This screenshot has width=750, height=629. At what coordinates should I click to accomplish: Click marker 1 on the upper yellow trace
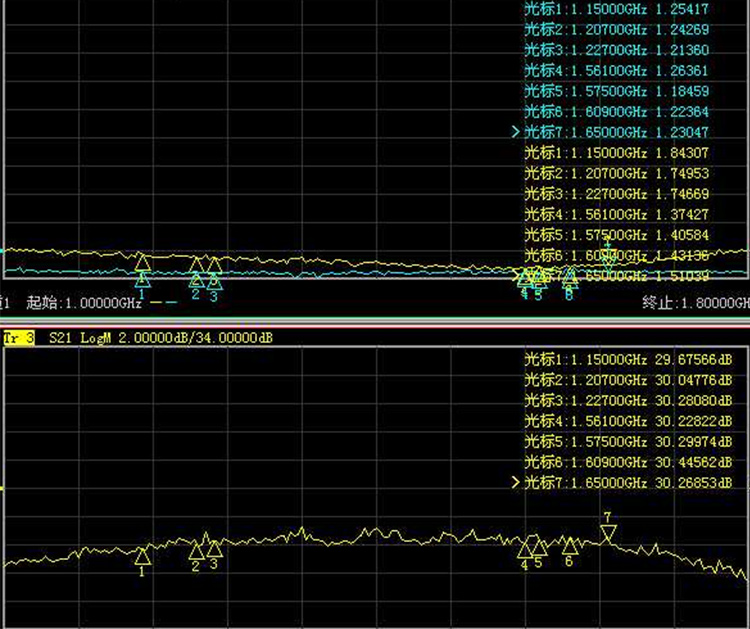142,262
